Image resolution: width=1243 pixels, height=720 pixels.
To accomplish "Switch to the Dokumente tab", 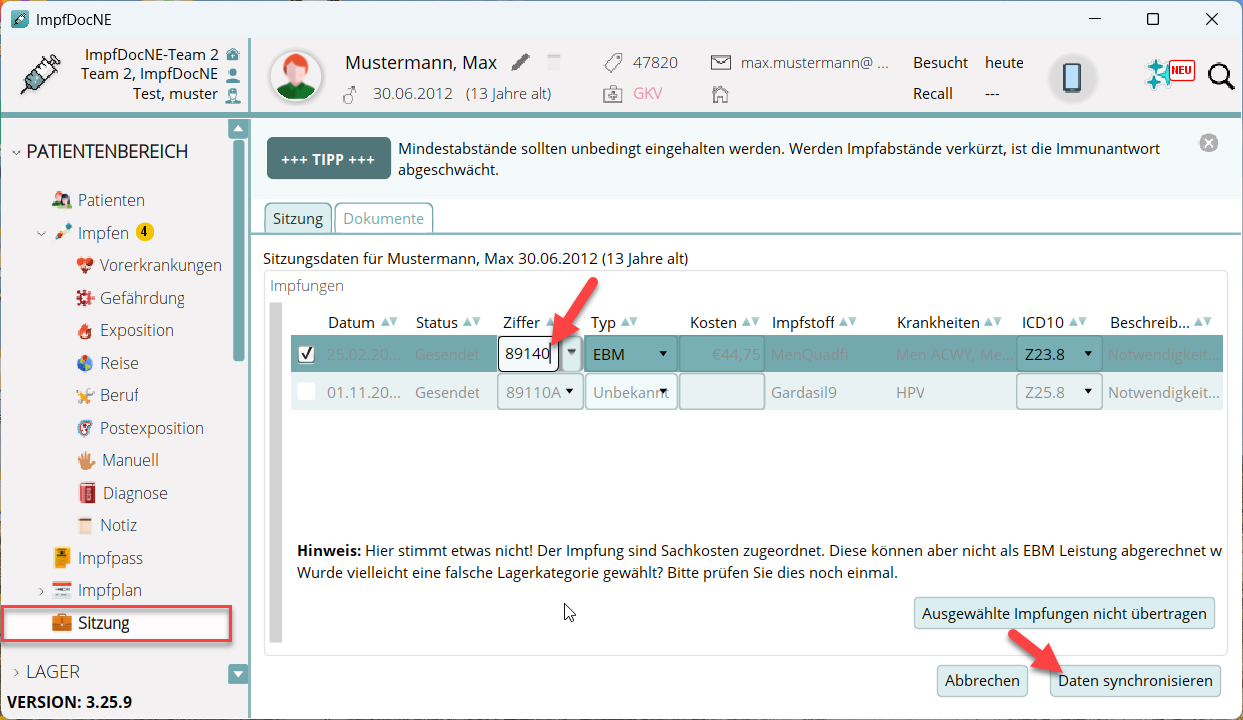I will tap(383, 219).
